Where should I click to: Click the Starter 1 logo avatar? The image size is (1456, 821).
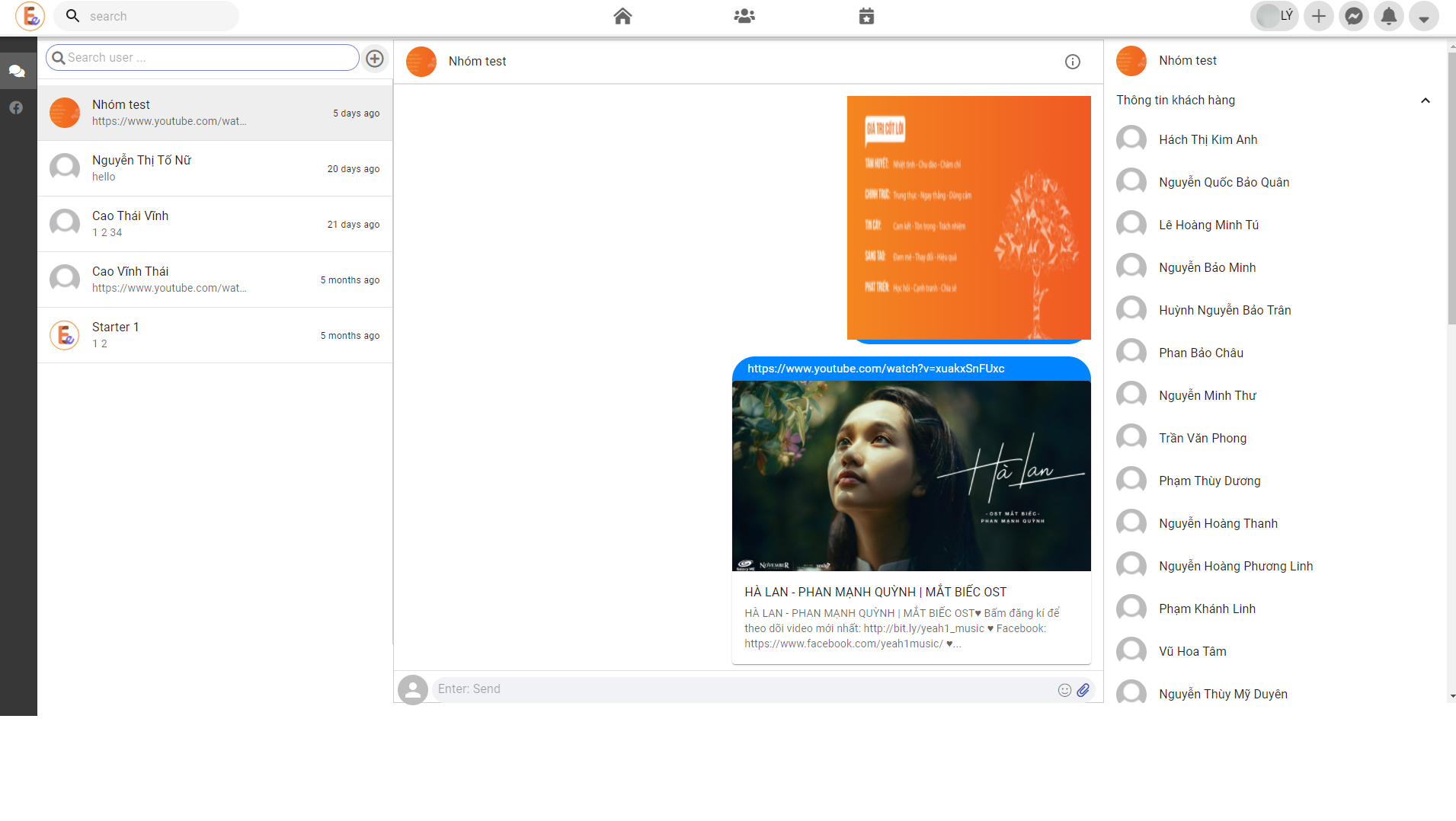(x=65, y=335)
